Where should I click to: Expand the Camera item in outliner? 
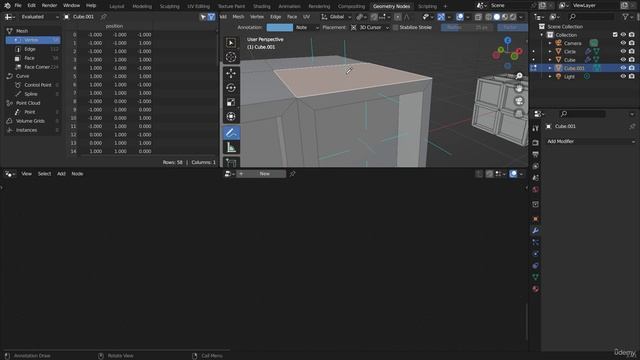point(550,43)
